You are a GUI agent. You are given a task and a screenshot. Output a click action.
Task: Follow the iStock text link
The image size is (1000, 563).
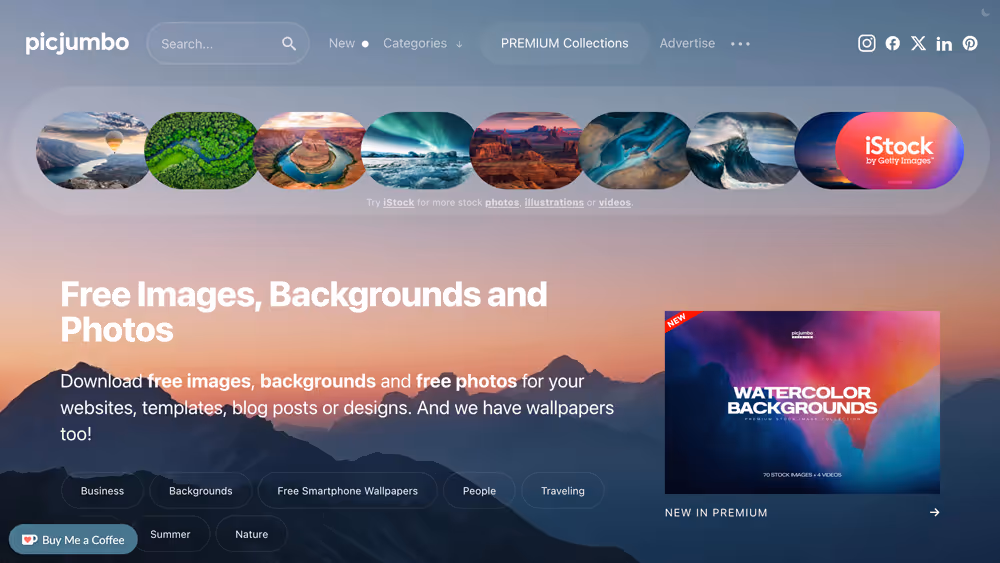(399, 202)
